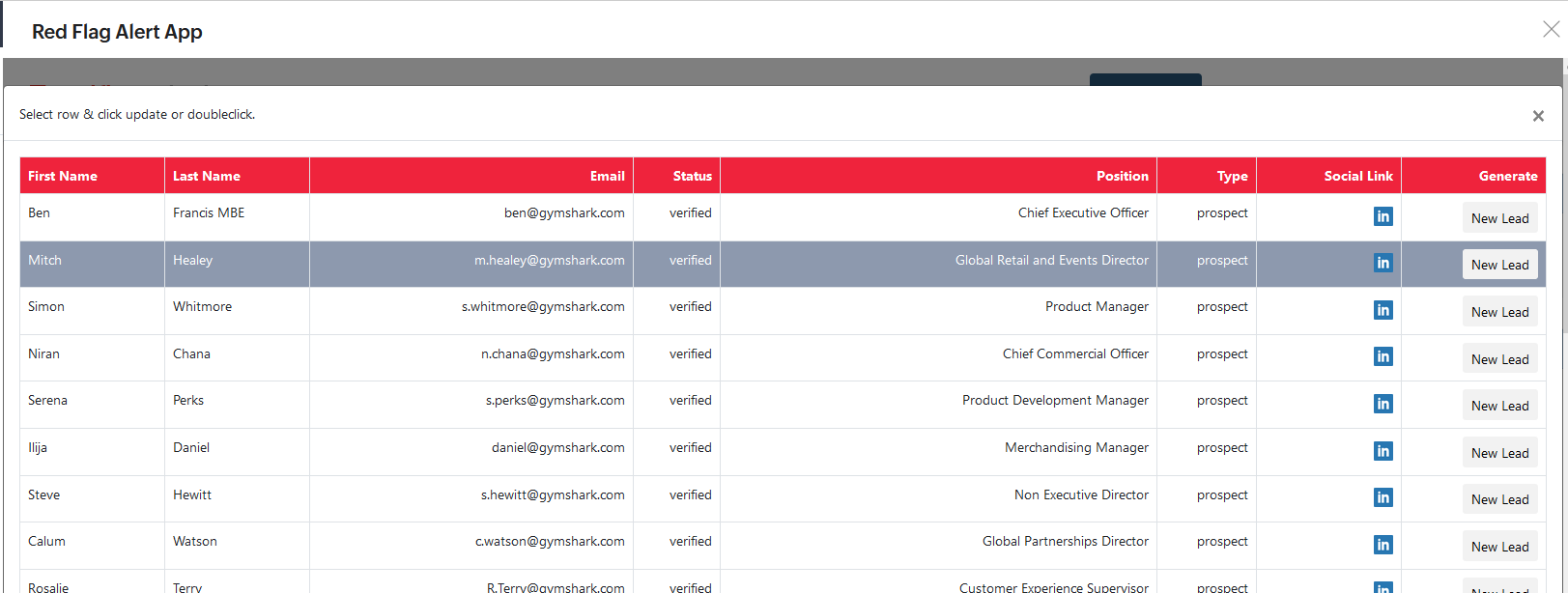Image resolution: width=1568 pixels, height=593 pixels.
Task: Select Product Development Manager position cell
Action: (938, 405)
